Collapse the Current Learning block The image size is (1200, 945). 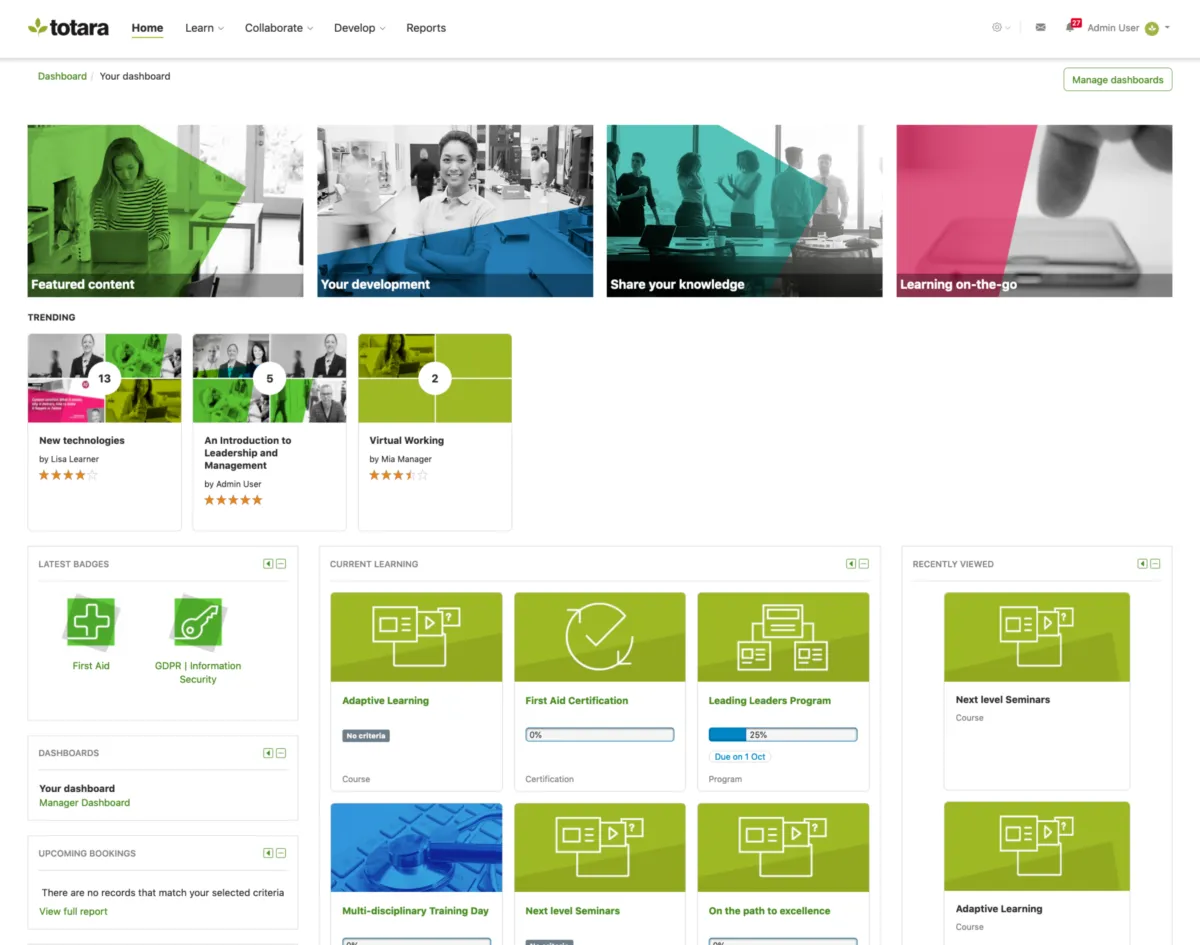pos(864,564)
